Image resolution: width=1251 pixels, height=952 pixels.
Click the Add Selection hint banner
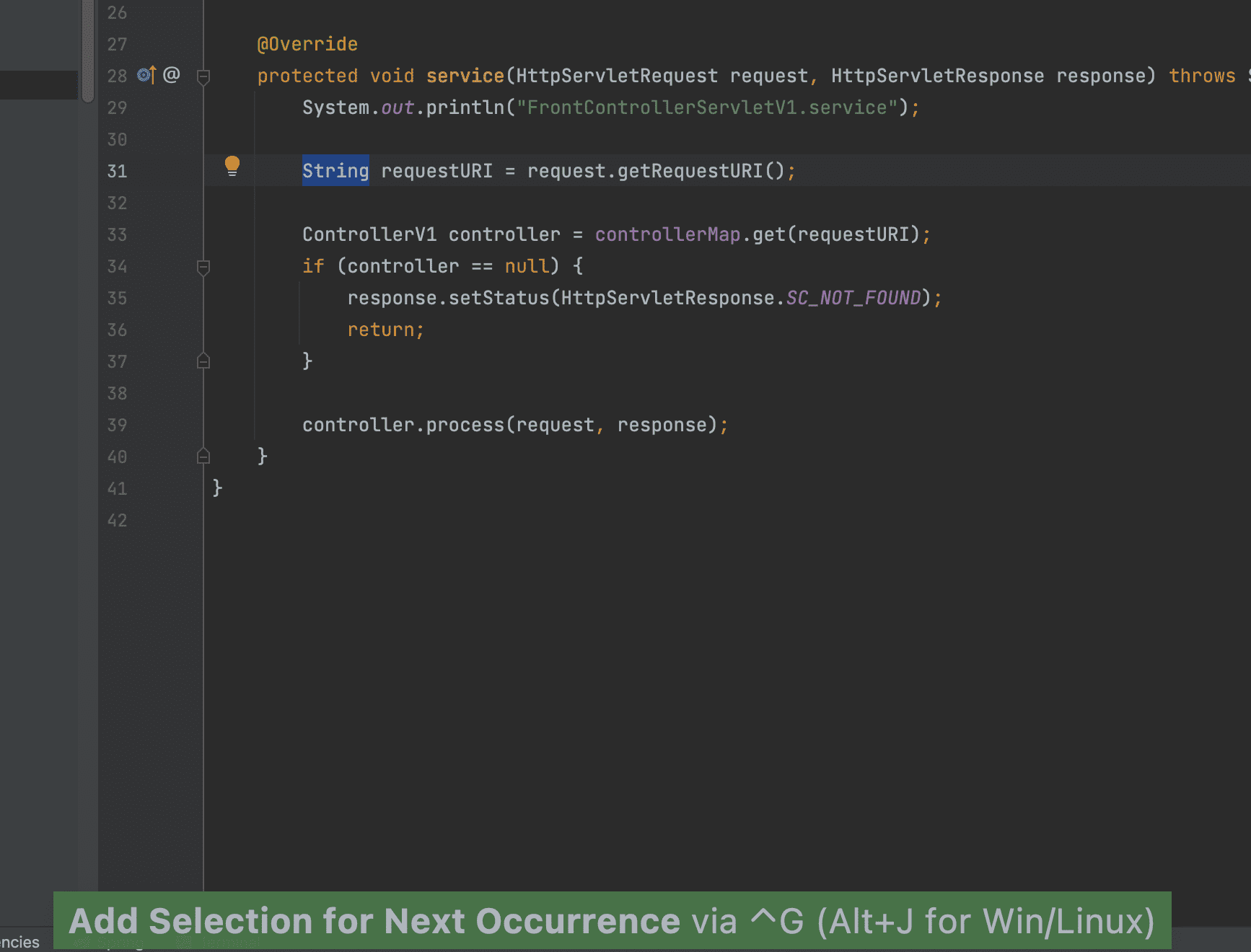pos(612,921)
